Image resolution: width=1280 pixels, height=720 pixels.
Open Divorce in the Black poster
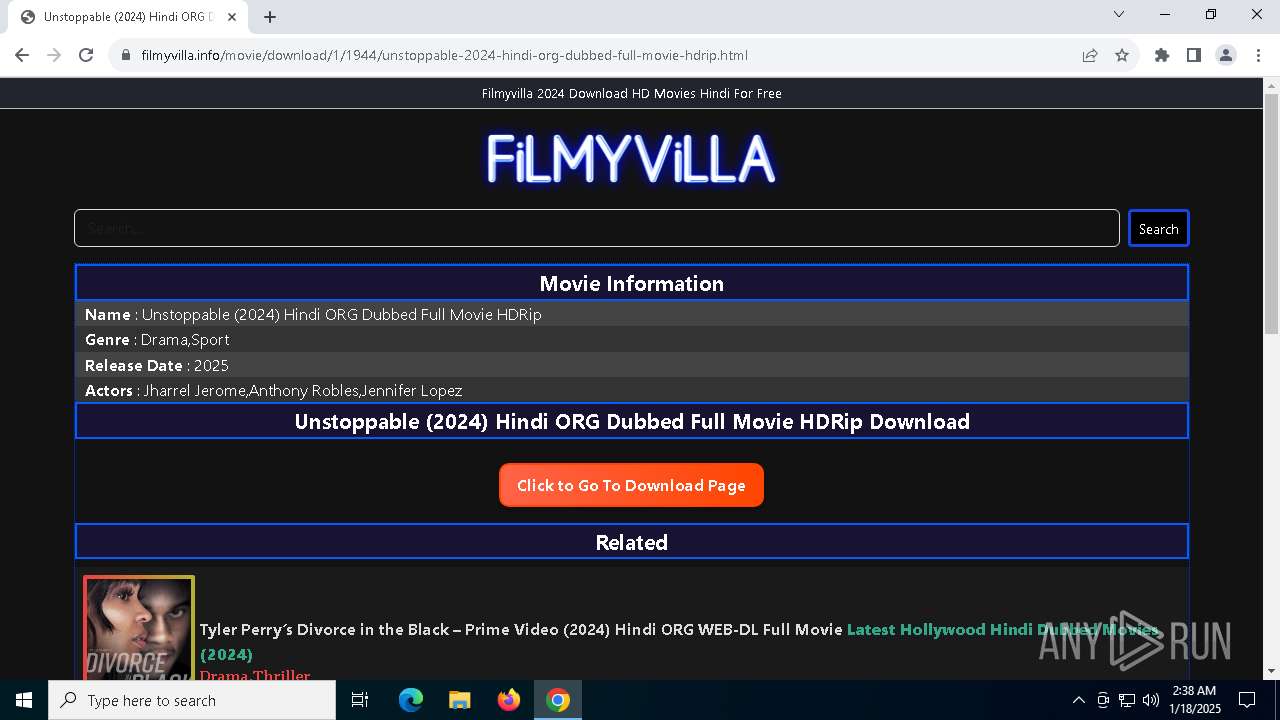[x=139, y=628]
